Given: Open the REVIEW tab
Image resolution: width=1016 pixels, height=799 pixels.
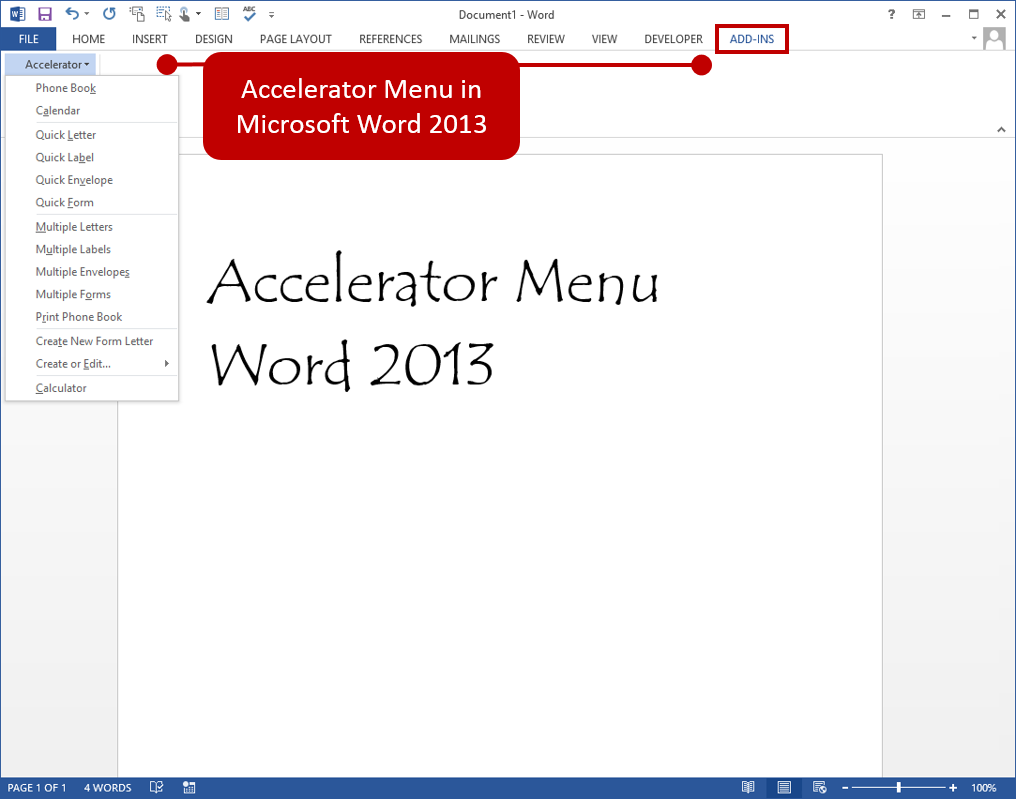Looking at the screenshot, I should (546, 39).
